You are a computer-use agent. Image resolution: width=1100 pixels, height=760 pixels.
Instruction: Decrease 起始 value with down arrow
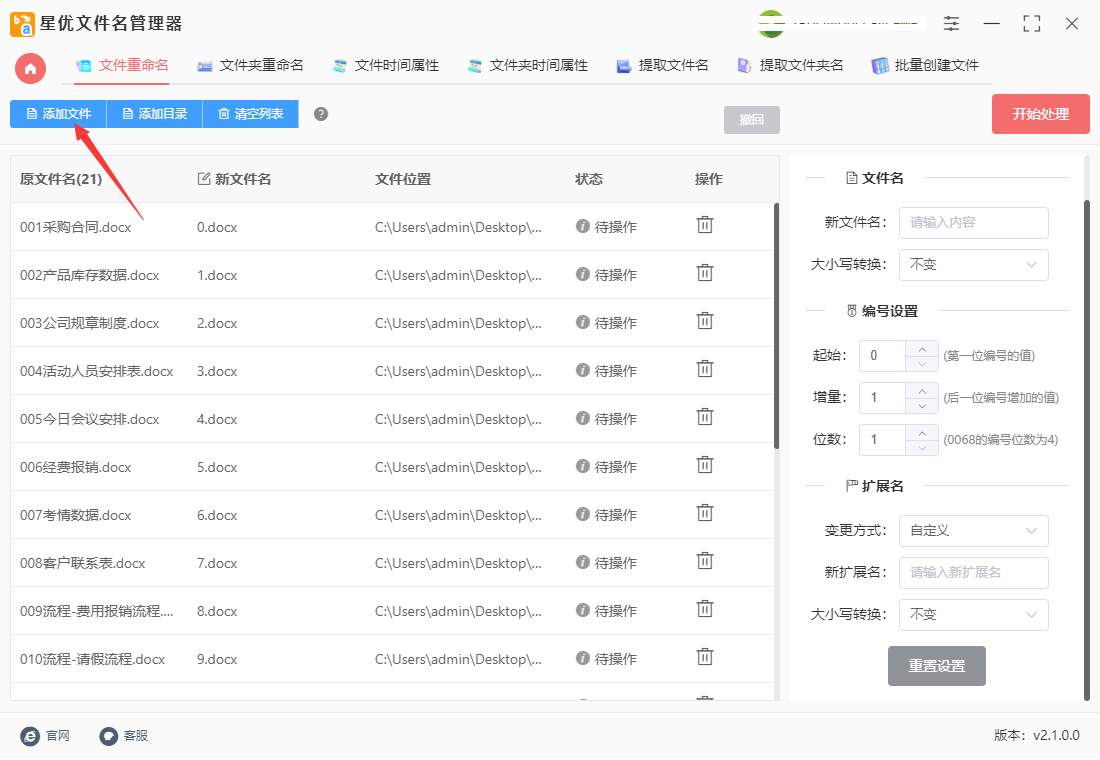[922, 364]
